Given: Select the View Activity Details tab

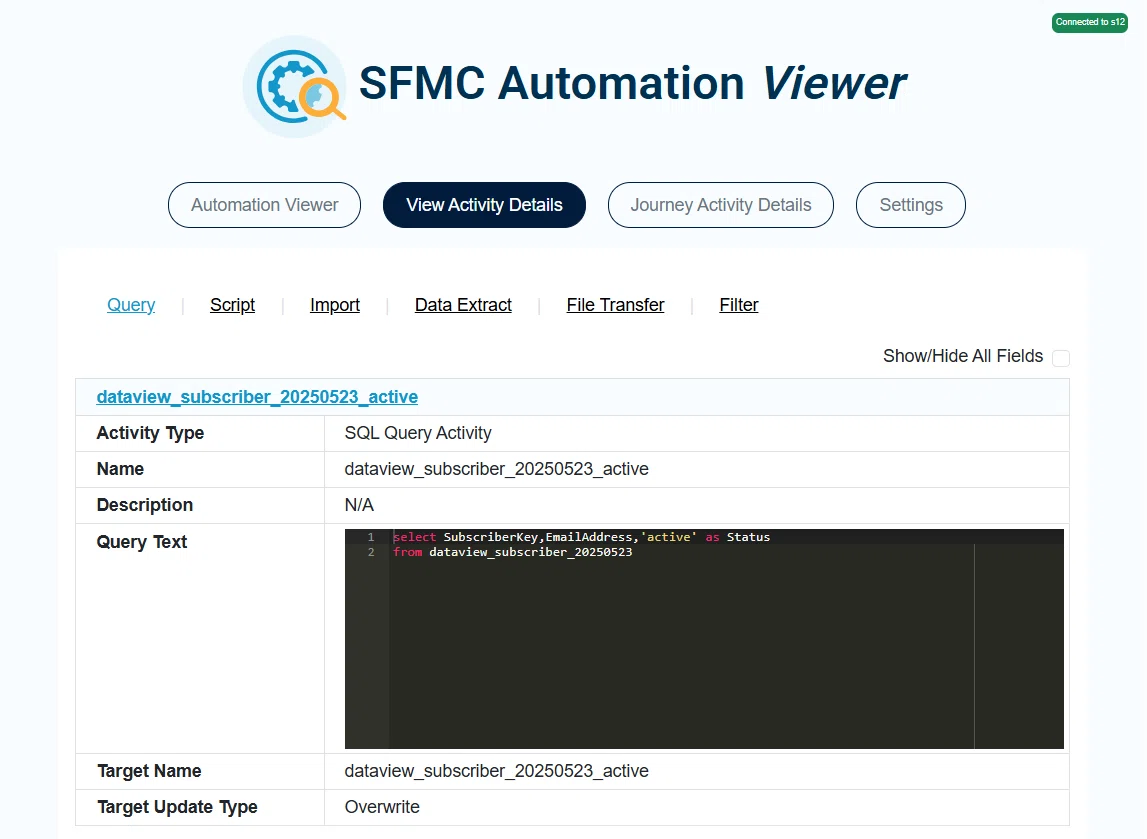Looking at the screenshot, I should (484, 205).
